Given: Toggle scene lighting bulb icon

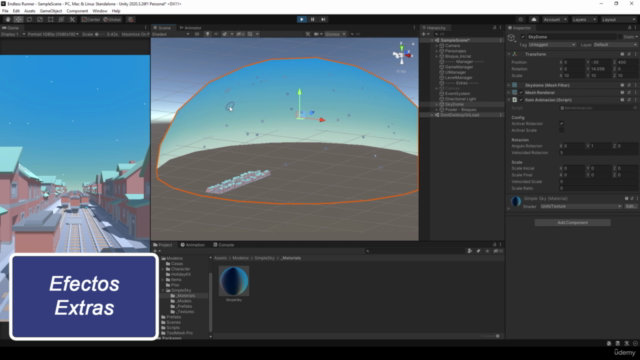Looking at the screenshot, I should (x=207, y=34).
